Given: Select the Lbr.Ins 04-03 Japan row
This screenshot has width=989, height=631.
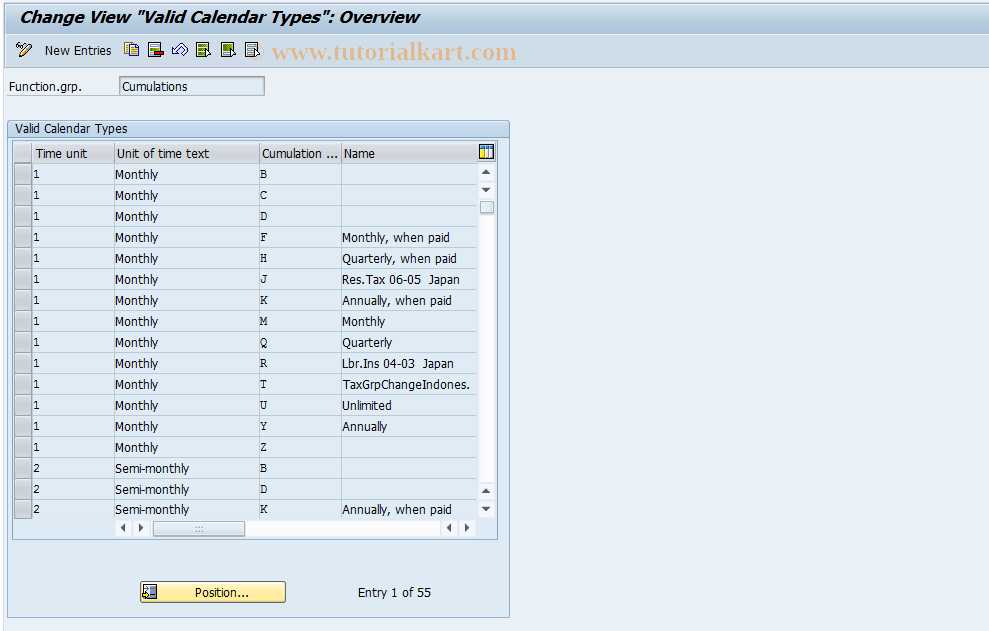Looking at the screenshot, I should [23, 363].
